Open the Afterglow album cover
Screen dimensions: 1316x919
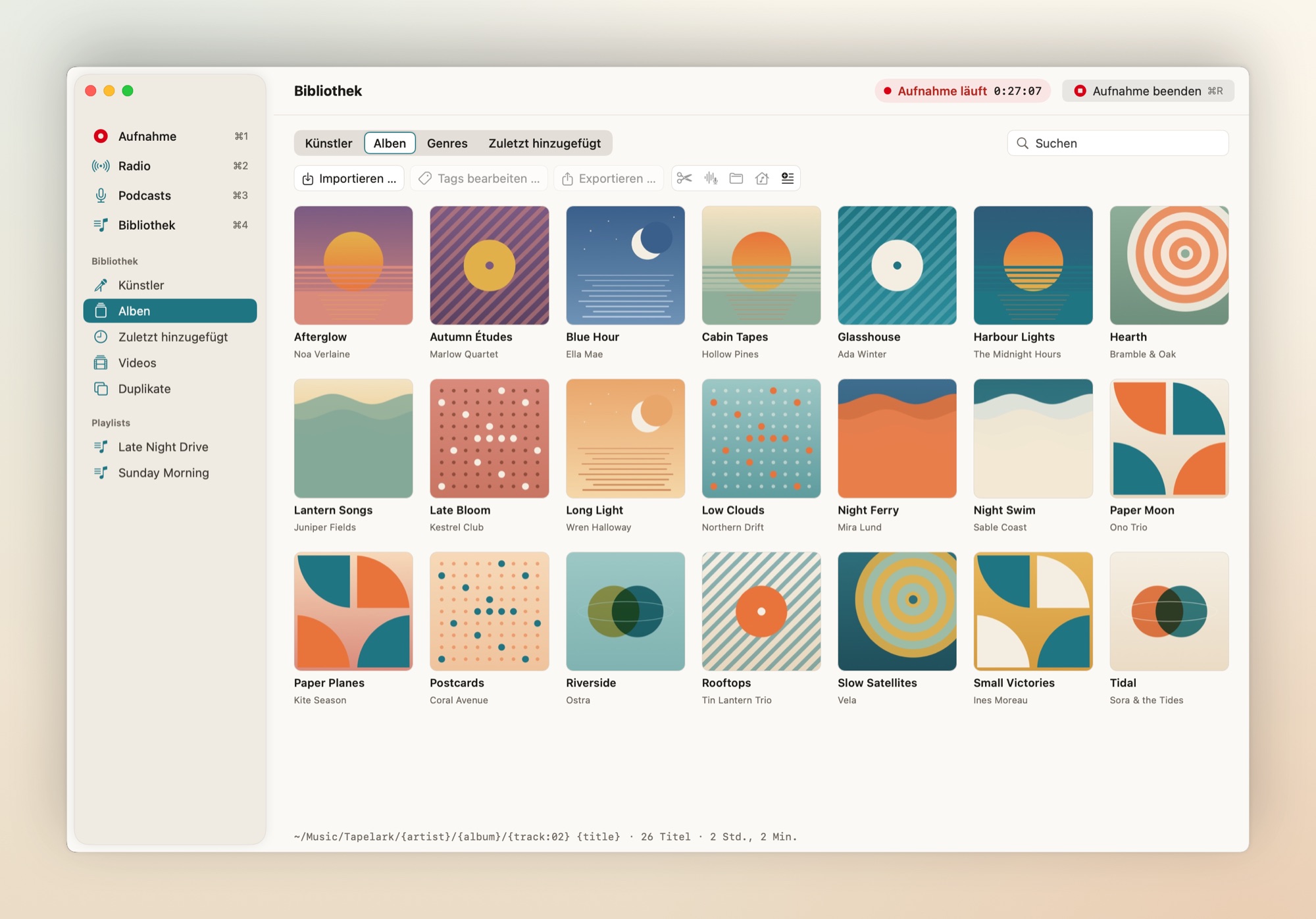pyautogui.click(x=353, y=265)
